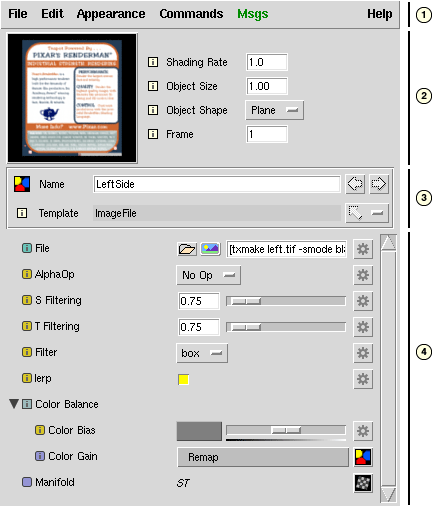The height and width of the screenshot is (506, 432).
Task: Toggle the purple marker beside Manifold
Action: tap(27, 482)
